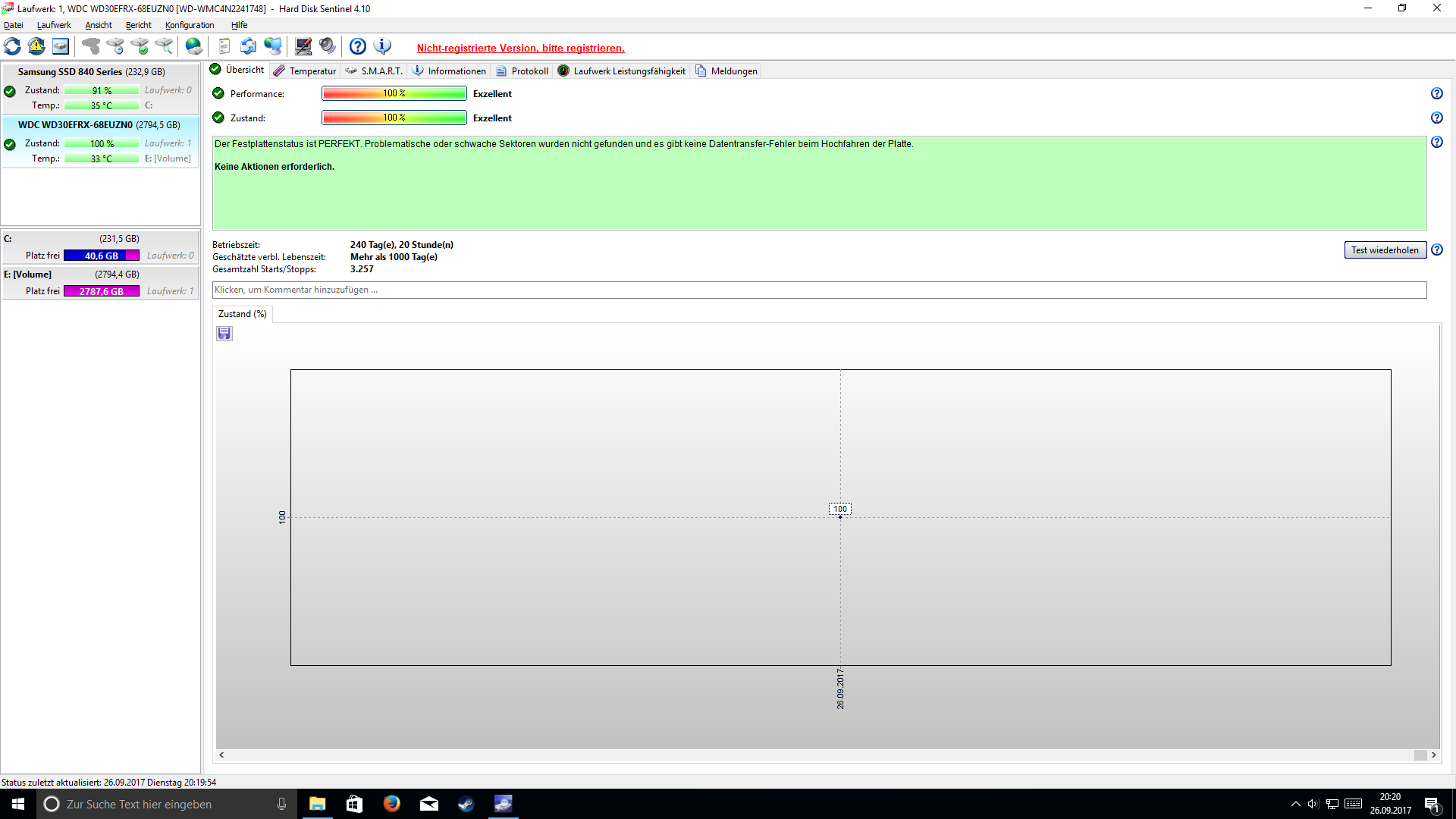Click the disk icon with green checkmark
The image size is (1456, 819).
pyautogui.click(x=140, y=46)
